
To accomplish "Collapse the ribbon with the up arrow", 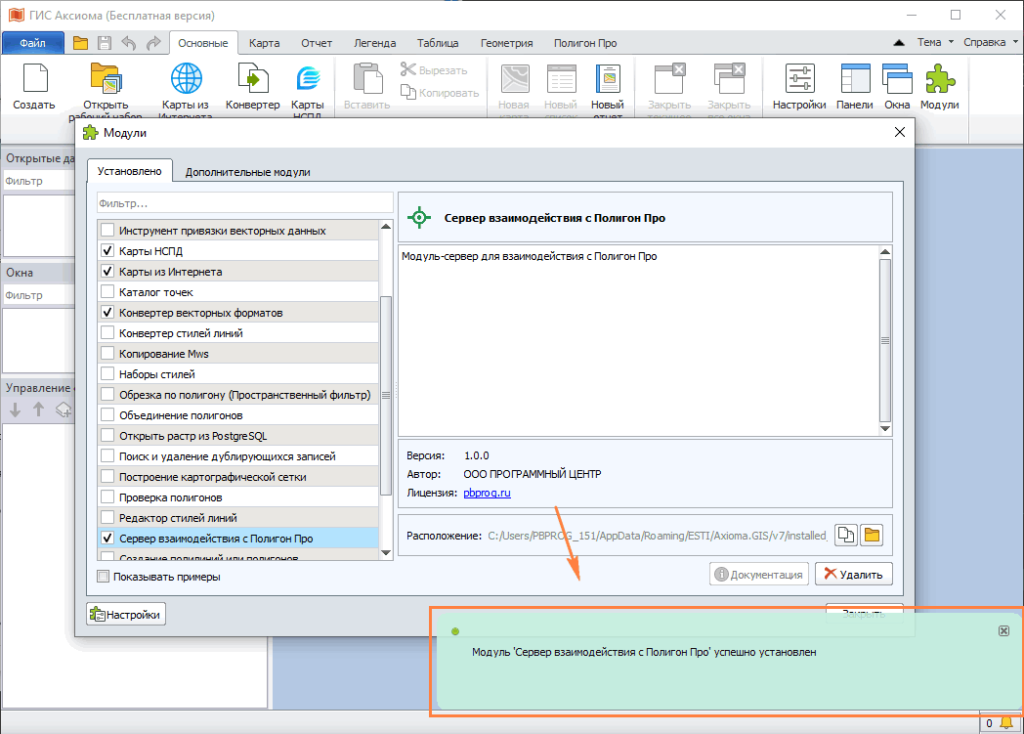I will (900, 43).
